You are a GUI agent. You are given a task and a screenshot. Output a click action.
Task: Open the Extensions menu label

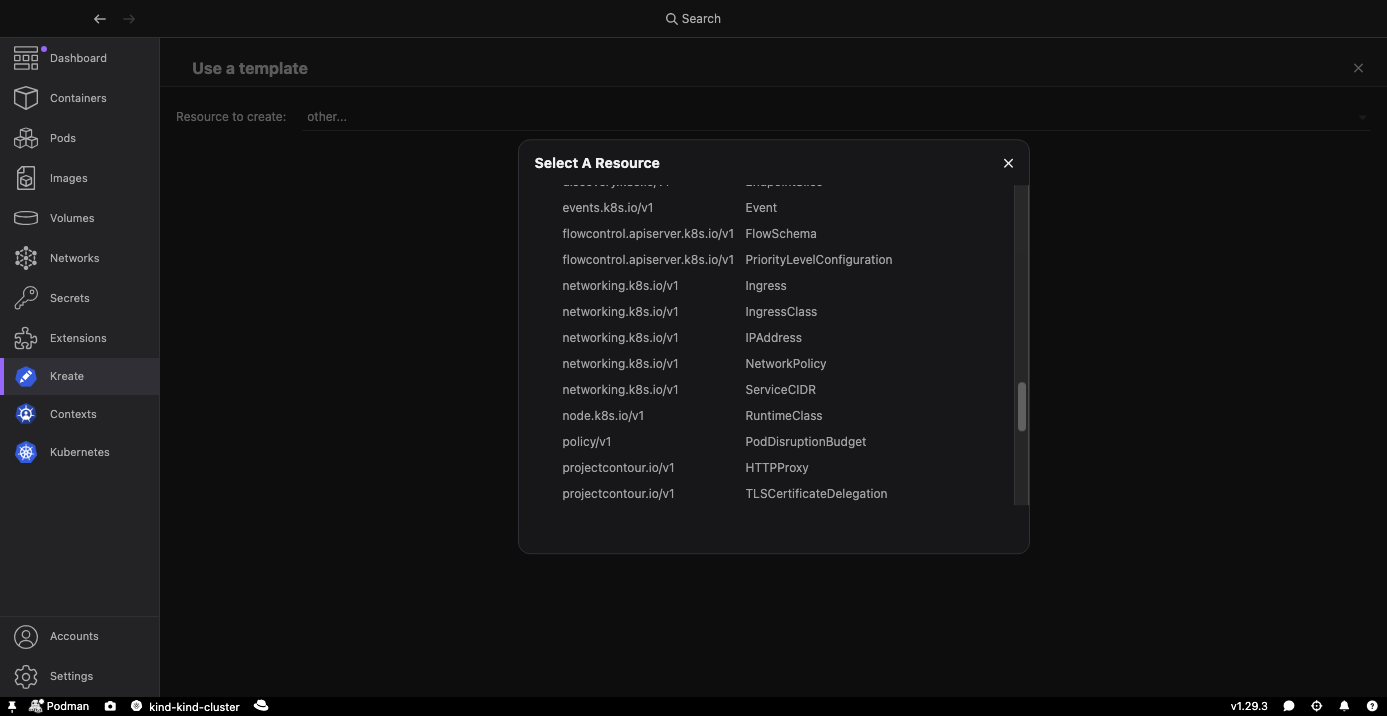[x=78, y=338]
